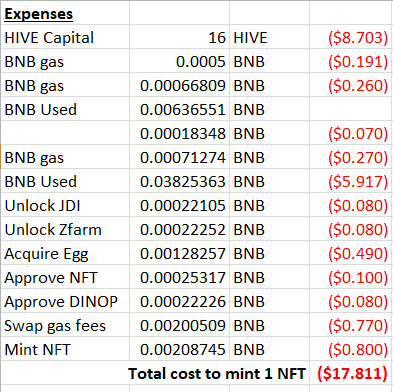Select the Swap gas fees cell
393x392 pixels.
[65, 325]
